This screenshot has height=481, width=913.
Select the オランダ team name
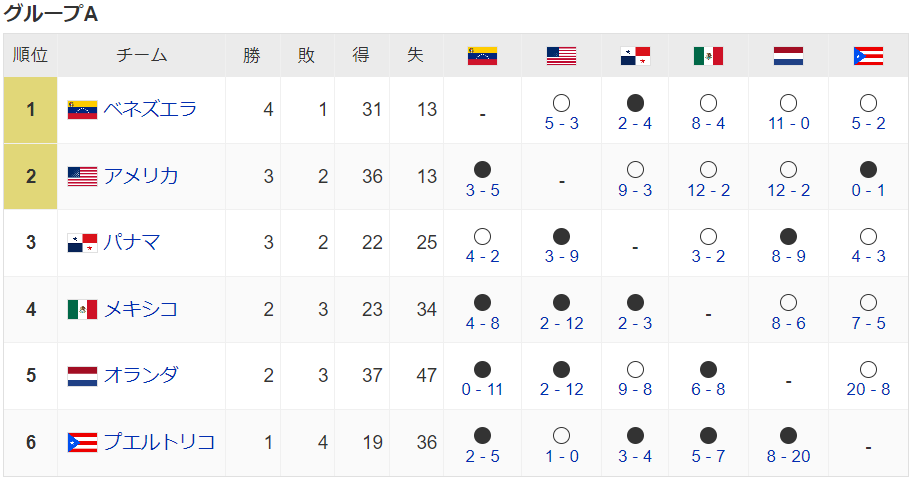point(141,376)
